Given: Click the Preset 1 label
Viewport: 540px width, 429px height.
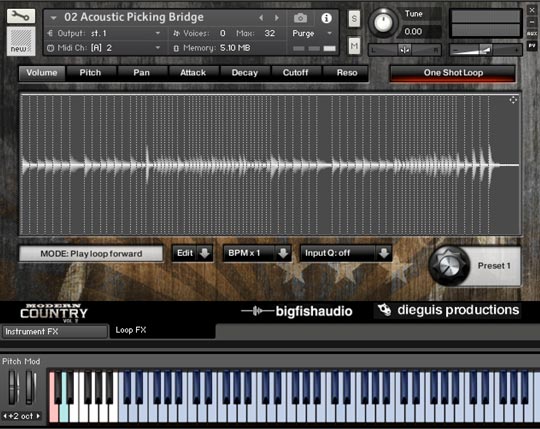Looking at the screenshot, I should tap(494, 266).
